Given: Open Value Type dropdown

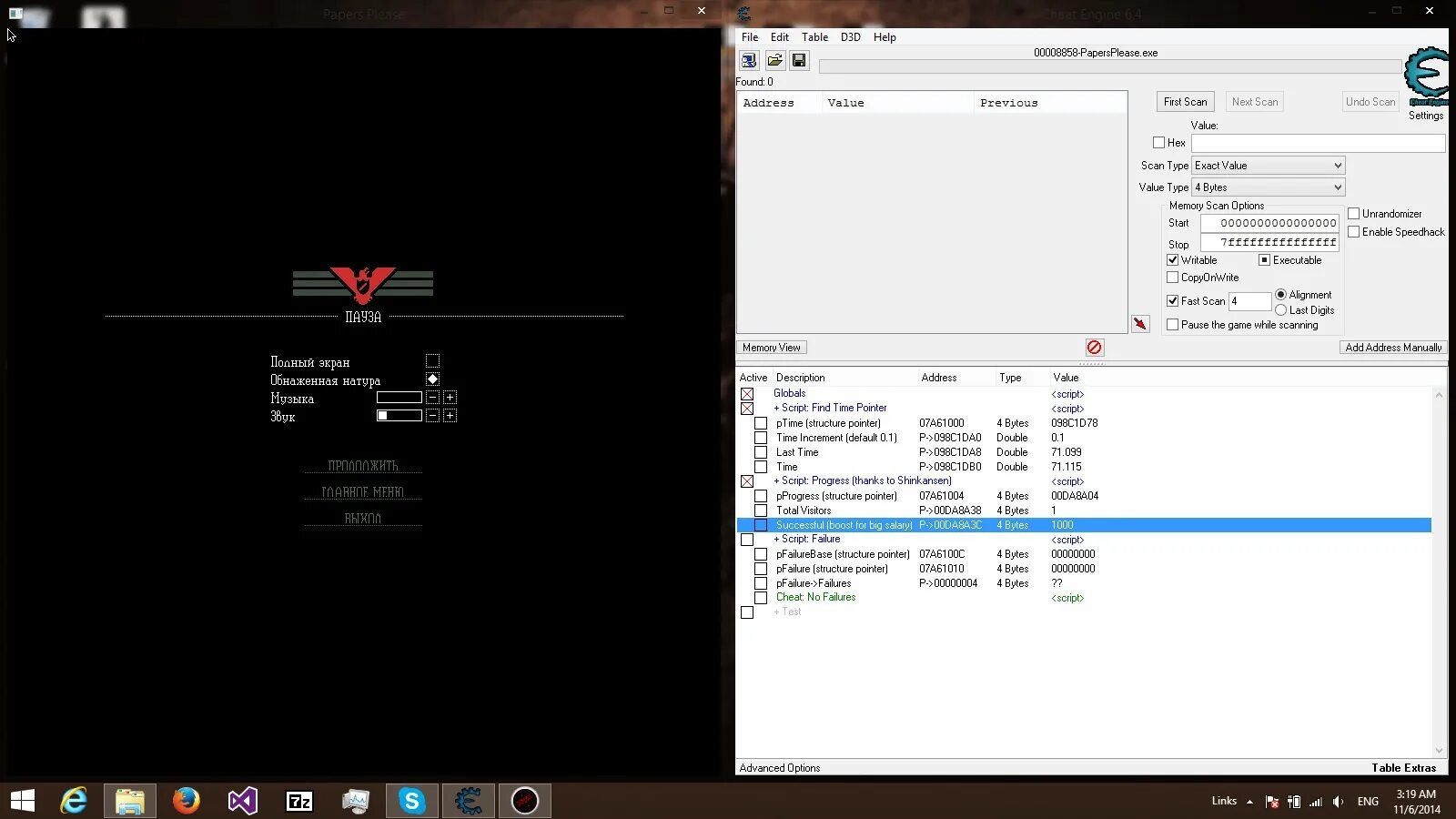Looking at the screenshot, I should click(1269, 187).
